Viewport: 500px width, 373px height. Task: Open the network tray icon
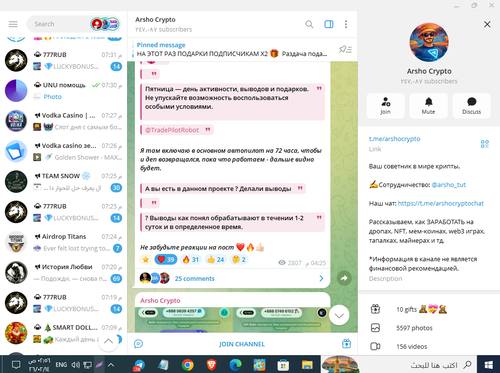88,365
